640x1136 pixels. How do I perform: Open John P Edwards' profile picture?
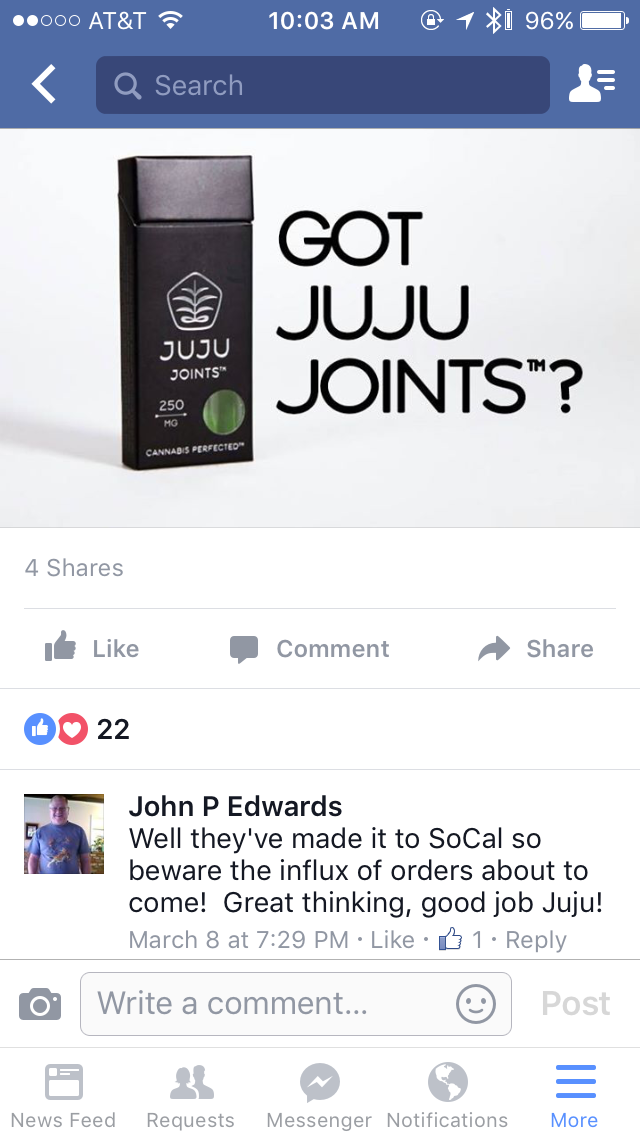[64, 834]
